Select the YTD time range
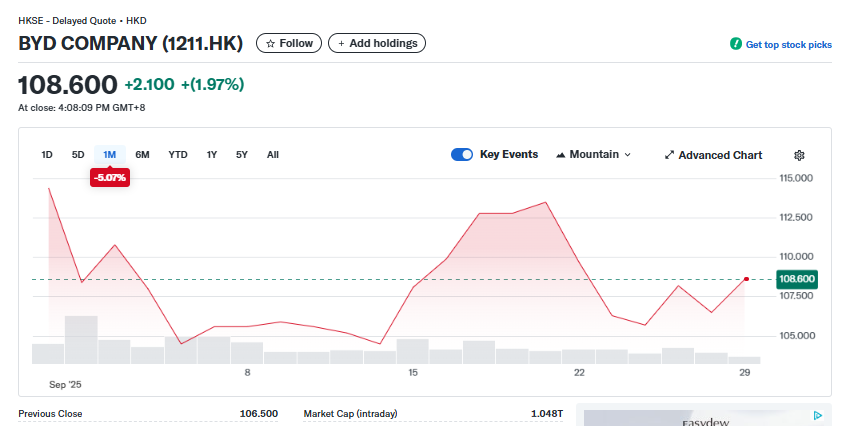 coord(178,155)
